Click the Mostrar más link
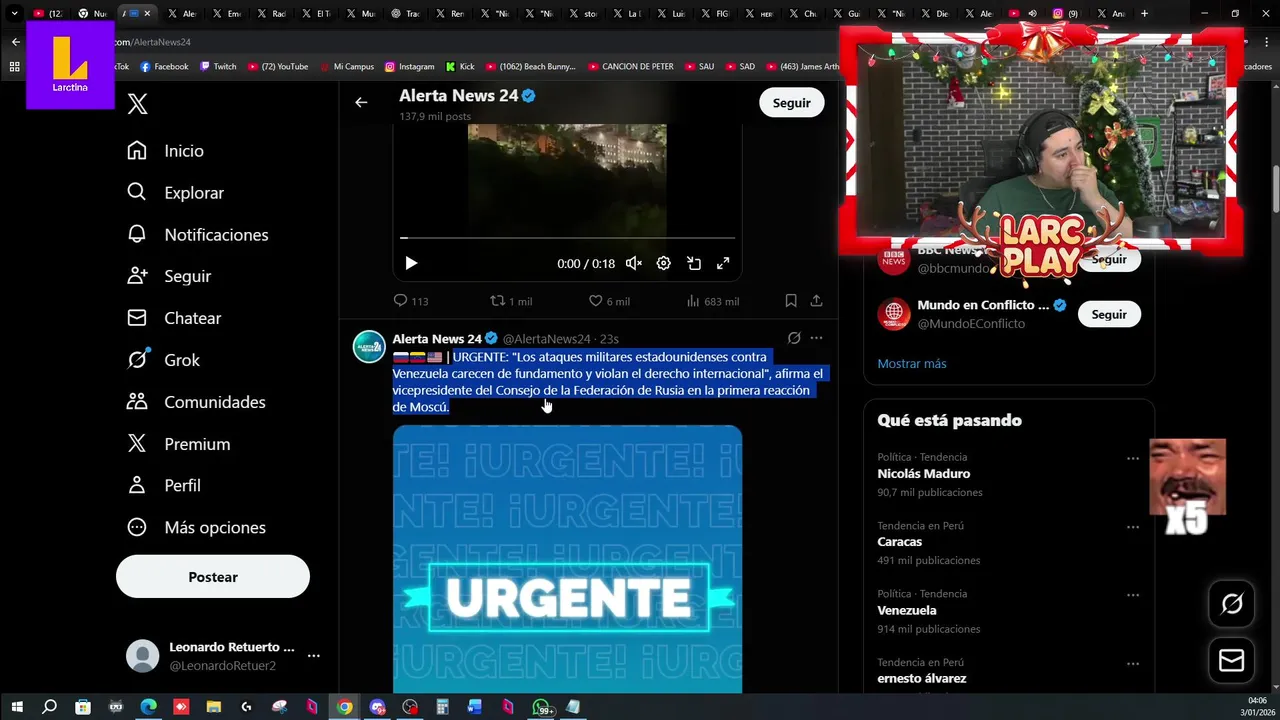The height and width of the screenshot is (720, 1280). click(x=911, y=363)
